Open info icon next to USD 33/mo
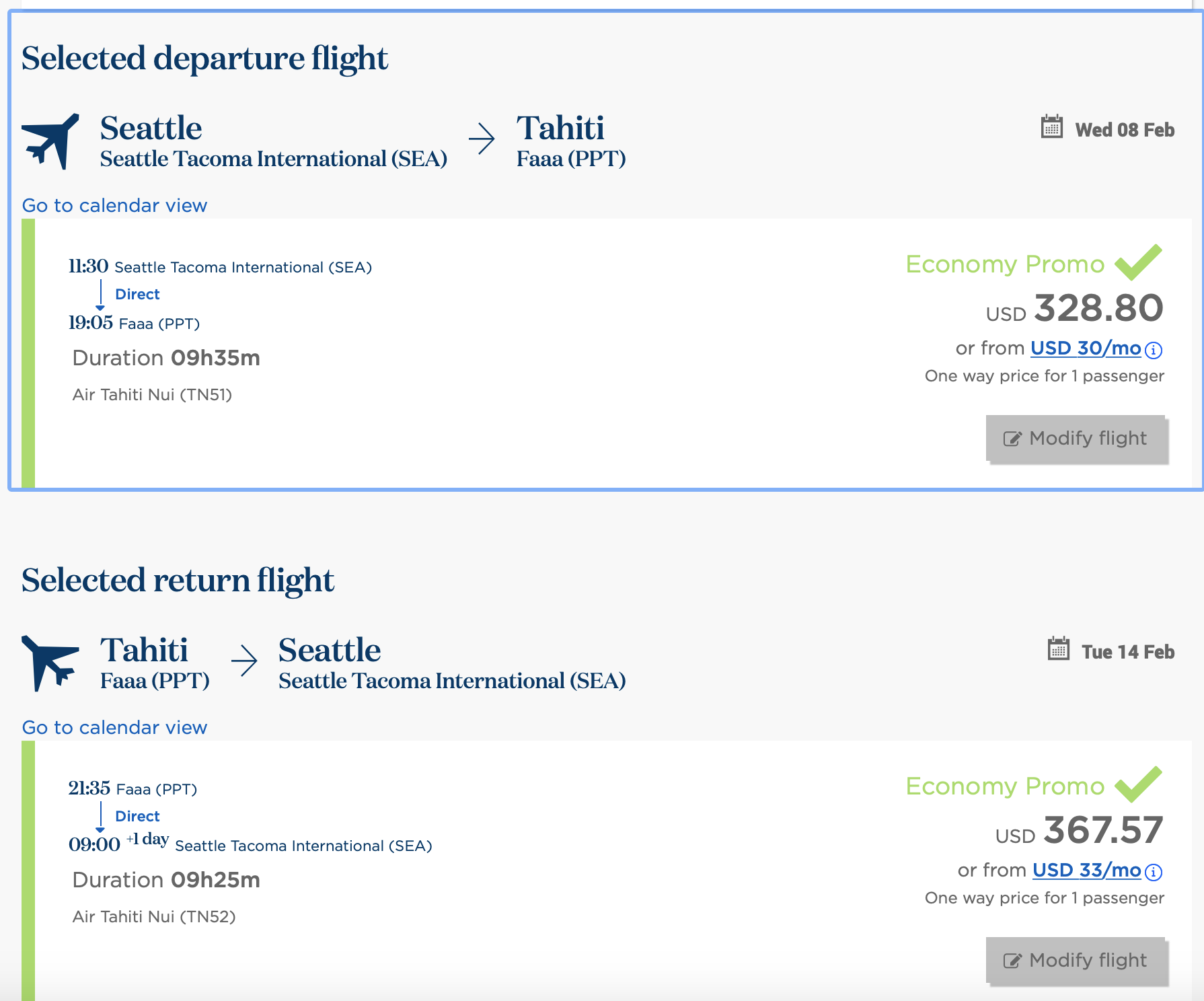Screen dimensions: 1204x1001 coord(1154,872)
